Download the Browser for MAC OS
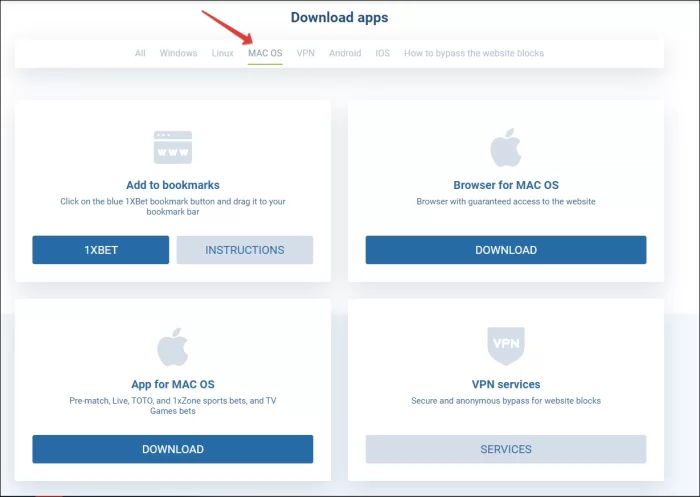Image resolution: width=700 pixels, height=497 pixels. 506,250
